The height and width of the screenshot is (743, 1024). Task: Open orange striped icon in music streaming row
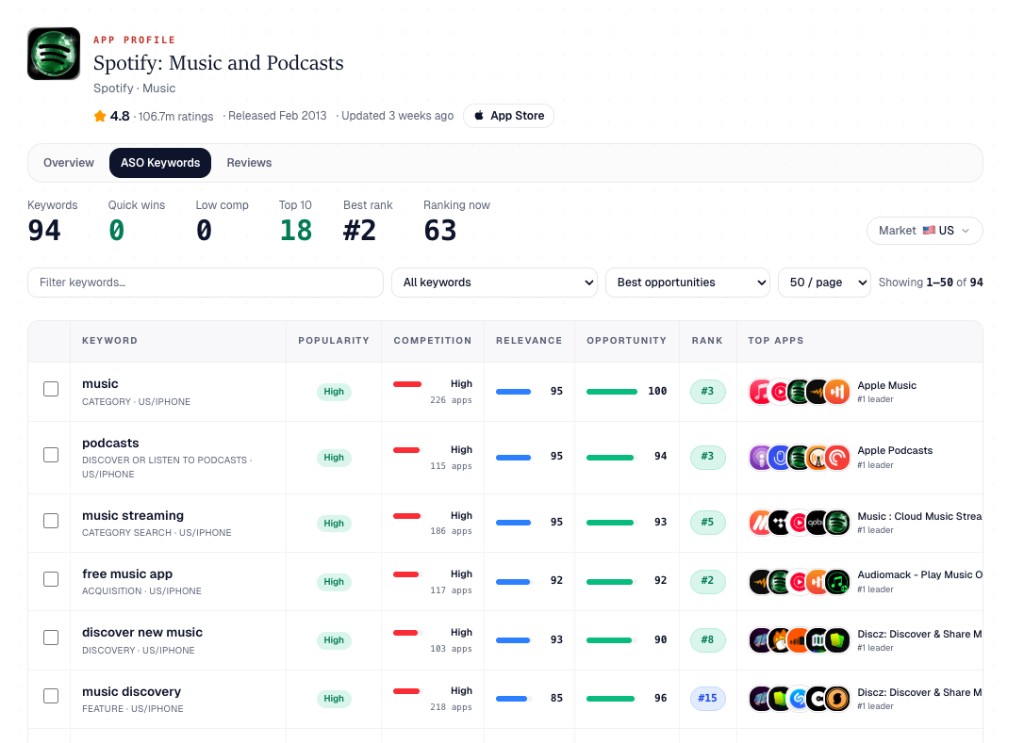point(761,523)
